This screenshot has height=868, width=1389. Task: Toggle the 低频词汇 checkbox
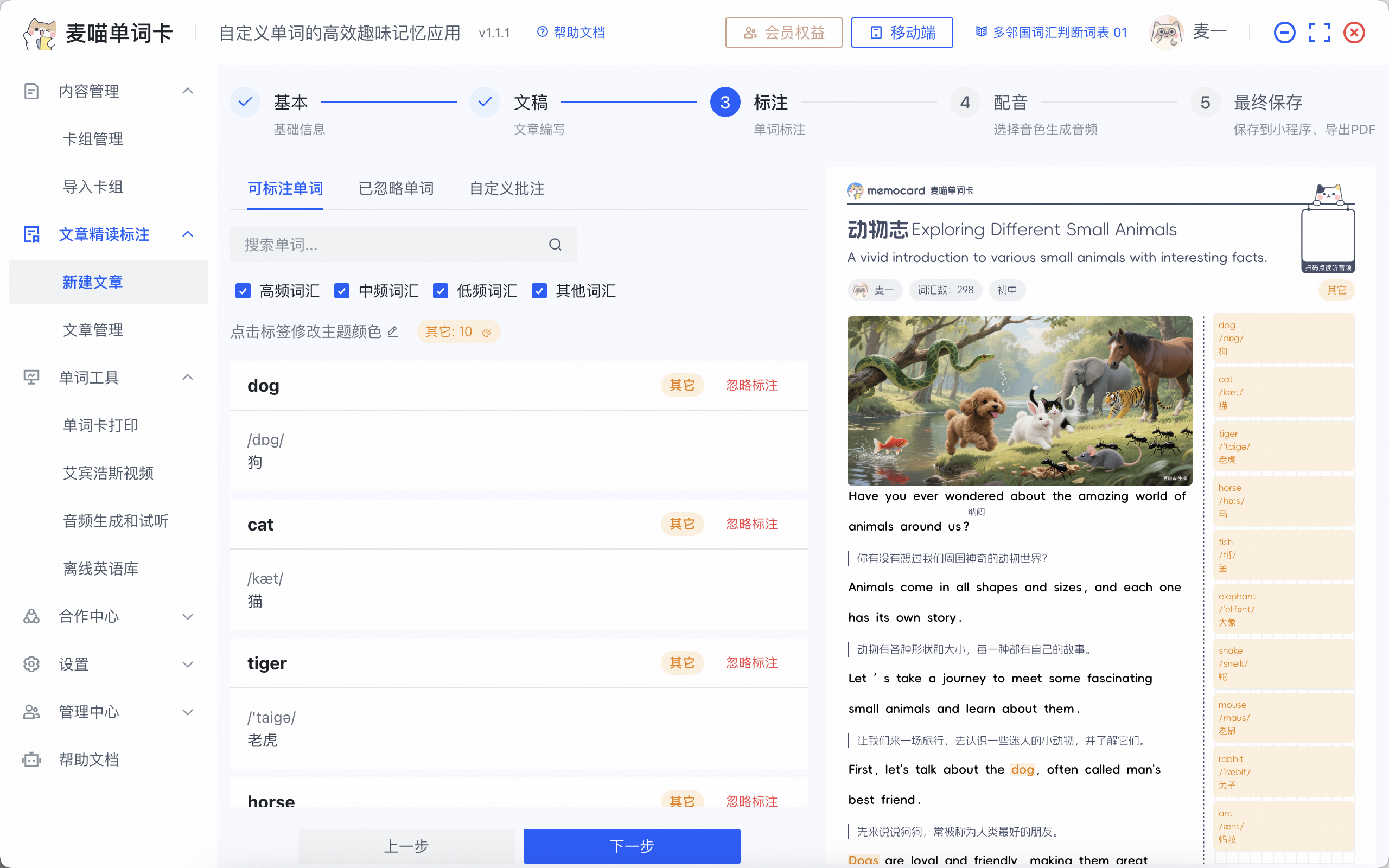click(x=440, y=291)
